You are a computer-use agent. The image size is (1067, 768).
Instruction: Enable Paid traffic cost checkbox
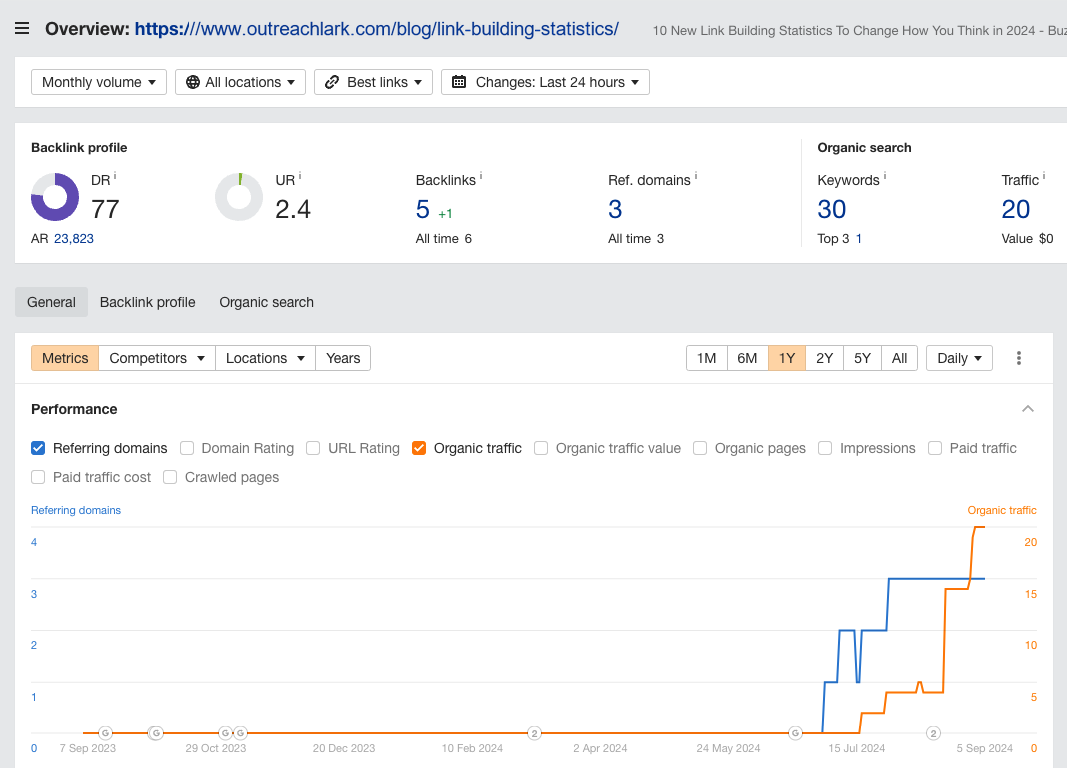tap(38, 478)
